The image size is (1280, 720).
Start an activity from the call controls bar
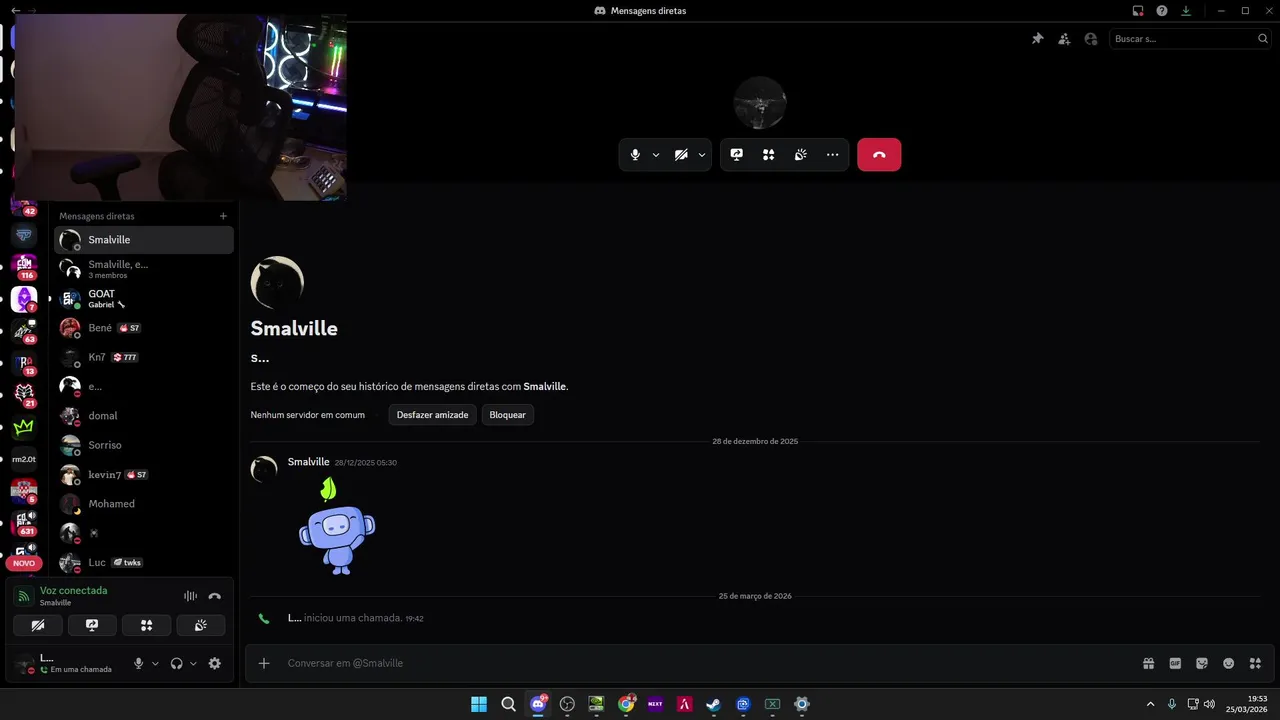(x=769, y=155)
